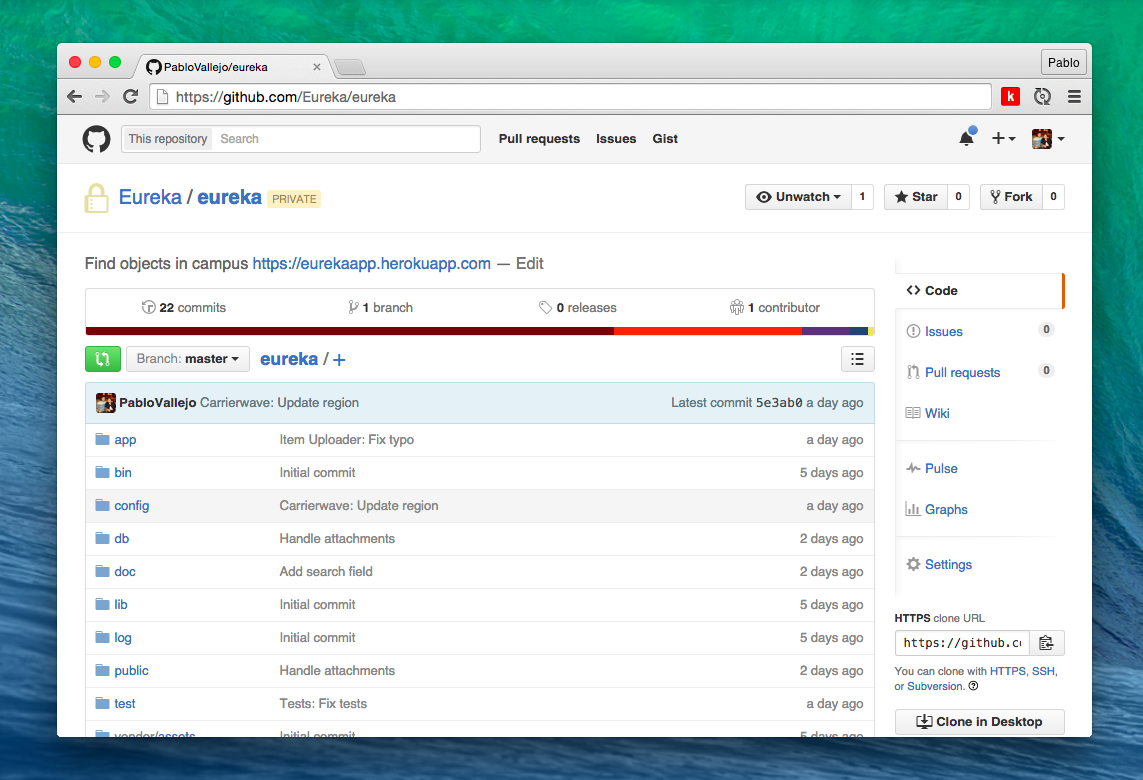Click the sync extension icon in toolbar
Viewport: 1143px width, 780px height.
click(x=1042, y=96)
